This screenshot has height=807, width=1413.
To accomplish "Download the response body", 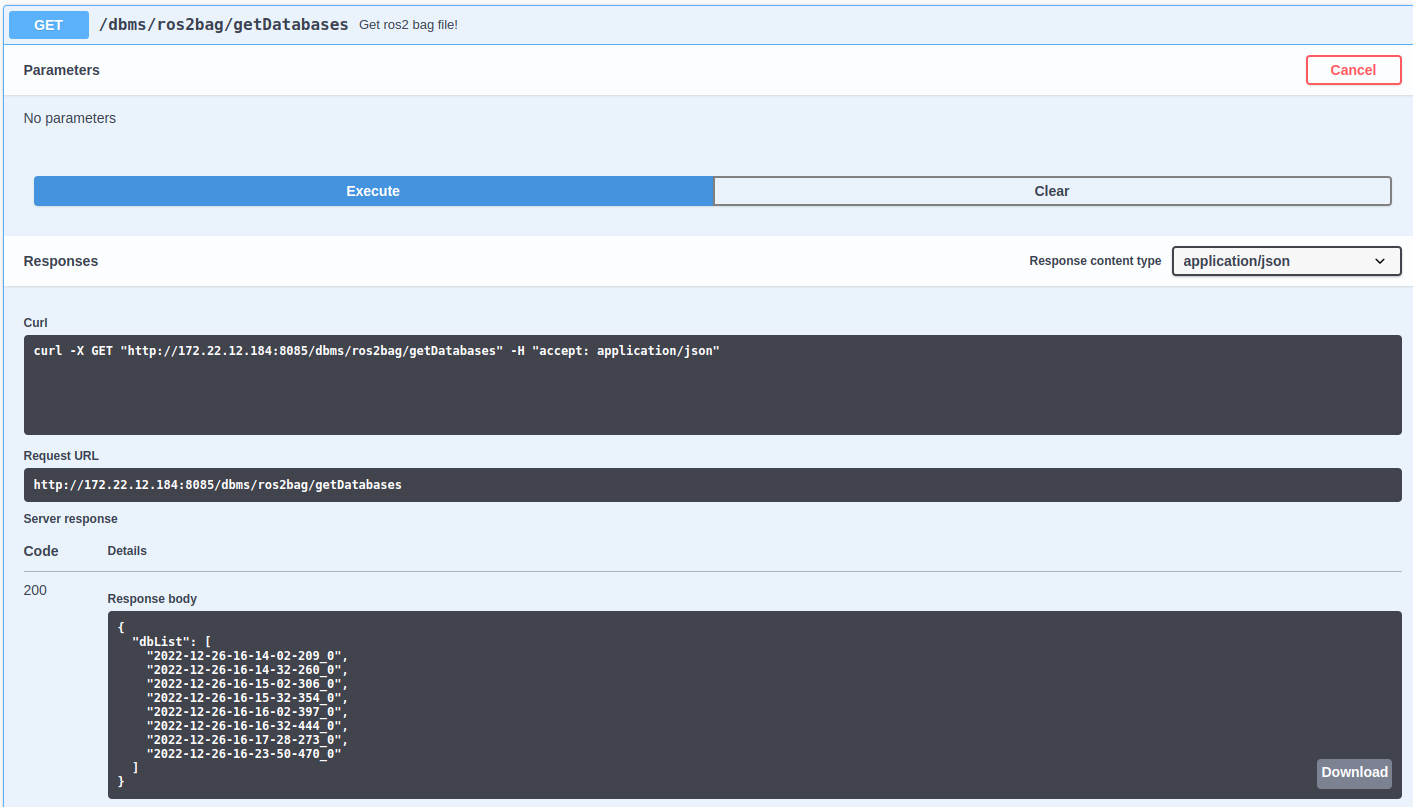I will click(x=1354, y=773).
